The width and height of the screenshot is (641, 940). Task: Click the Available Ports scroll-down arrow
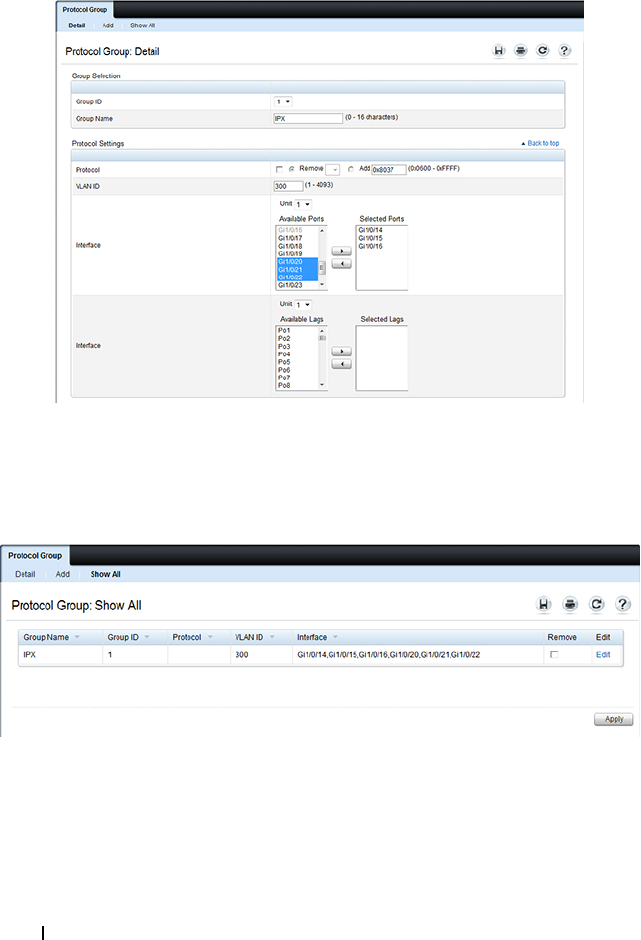click(x=322, y=285)
